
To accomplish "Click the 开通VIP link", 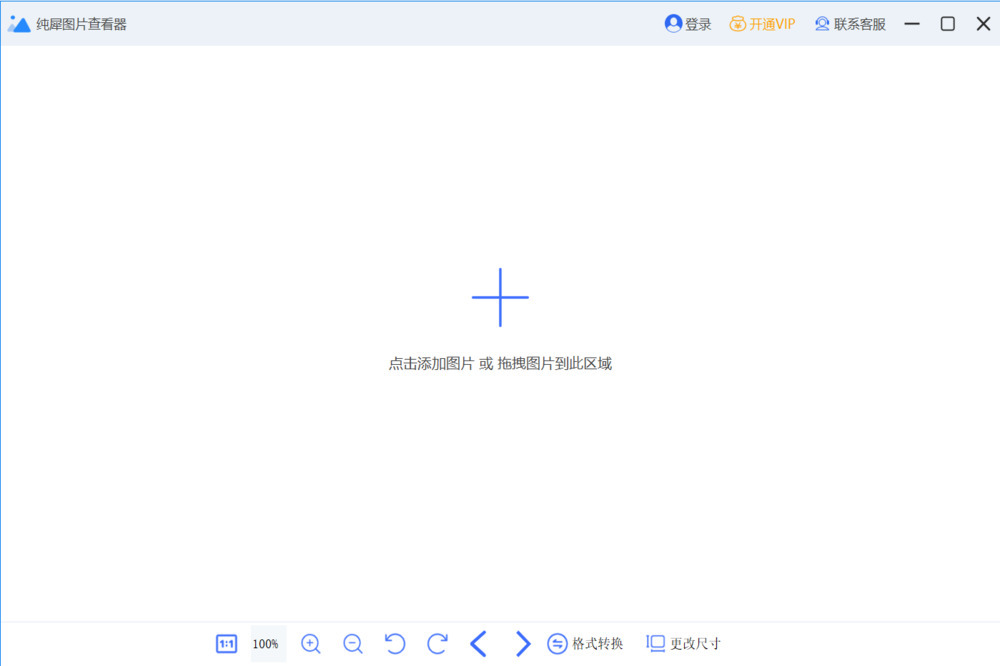I will pos(772,24).
